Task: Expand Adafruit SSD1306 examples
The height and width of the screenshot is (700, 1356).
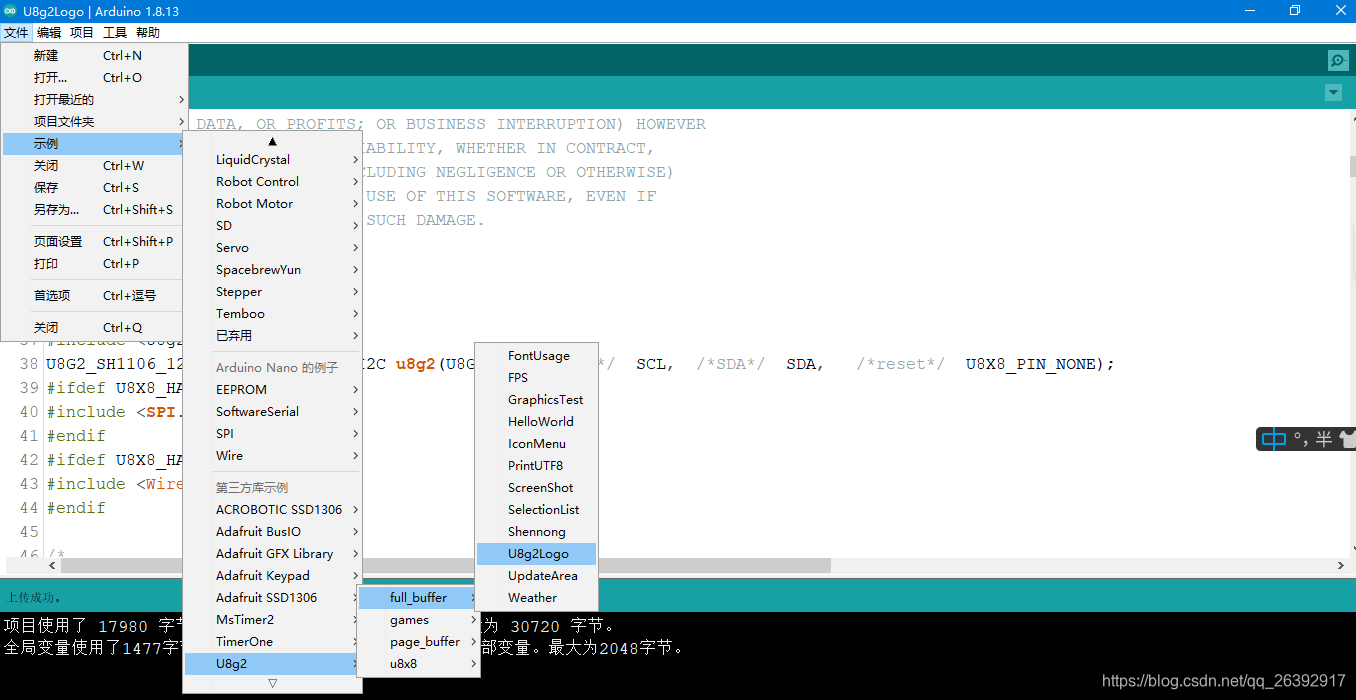Action: click(x=272, y=598)
